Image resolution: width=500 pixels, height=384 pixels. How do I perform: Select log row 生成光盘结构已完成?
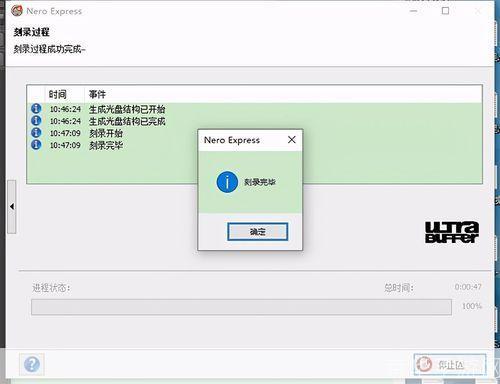254,121
